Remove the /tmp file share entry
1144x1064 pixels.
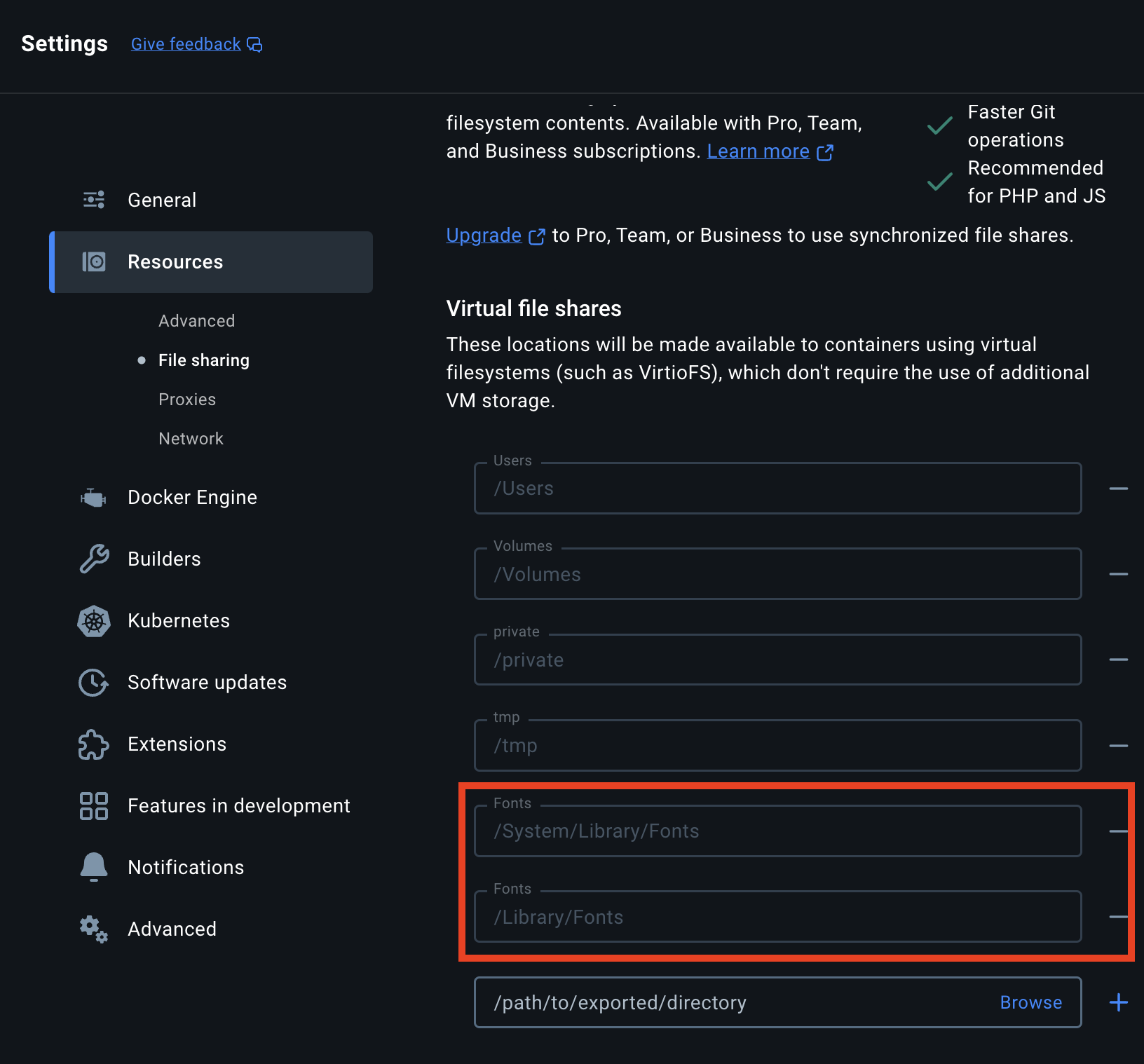coord(1119,745)
